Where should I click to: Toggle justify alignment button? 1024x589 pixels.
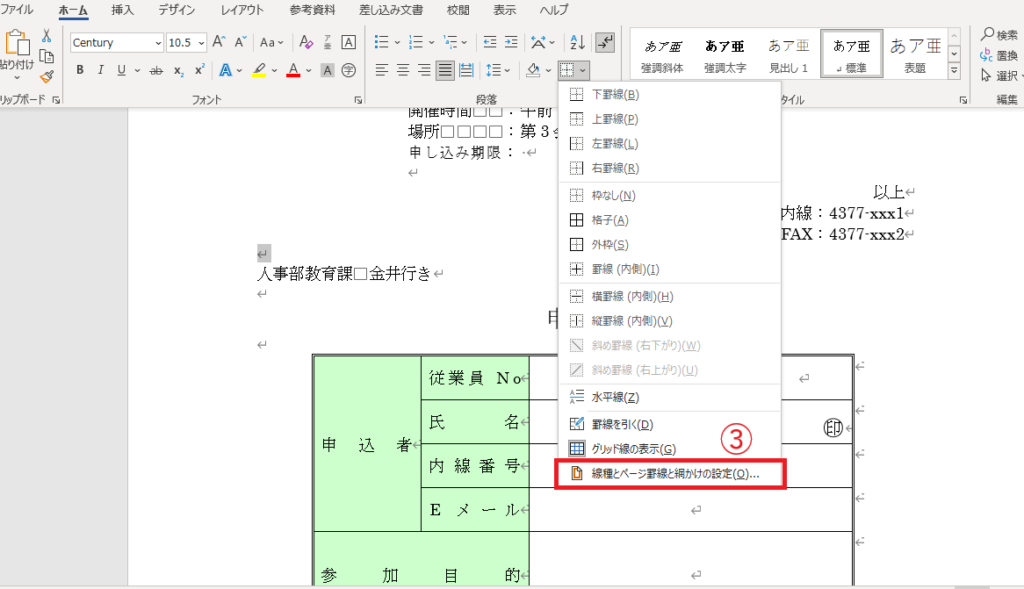[x=445, y=71]
